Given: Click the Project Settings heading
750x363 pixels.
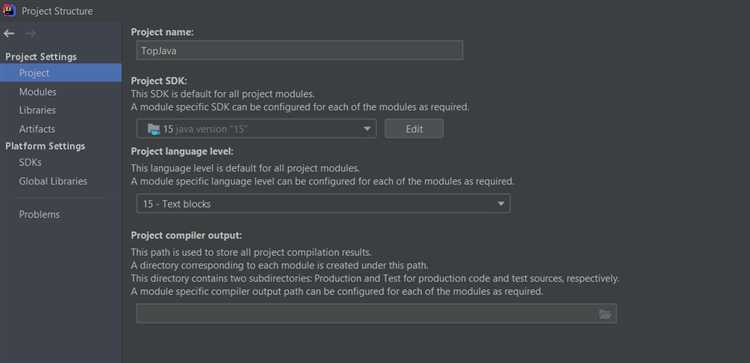Looking at the screenshot, I should pos(41,56).
